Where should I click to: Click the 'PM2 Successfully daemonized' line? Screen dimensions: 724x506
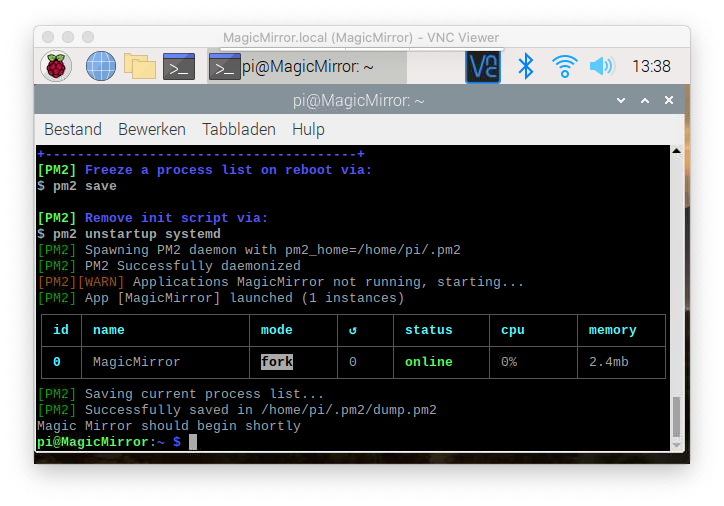[x=169, y=266]
